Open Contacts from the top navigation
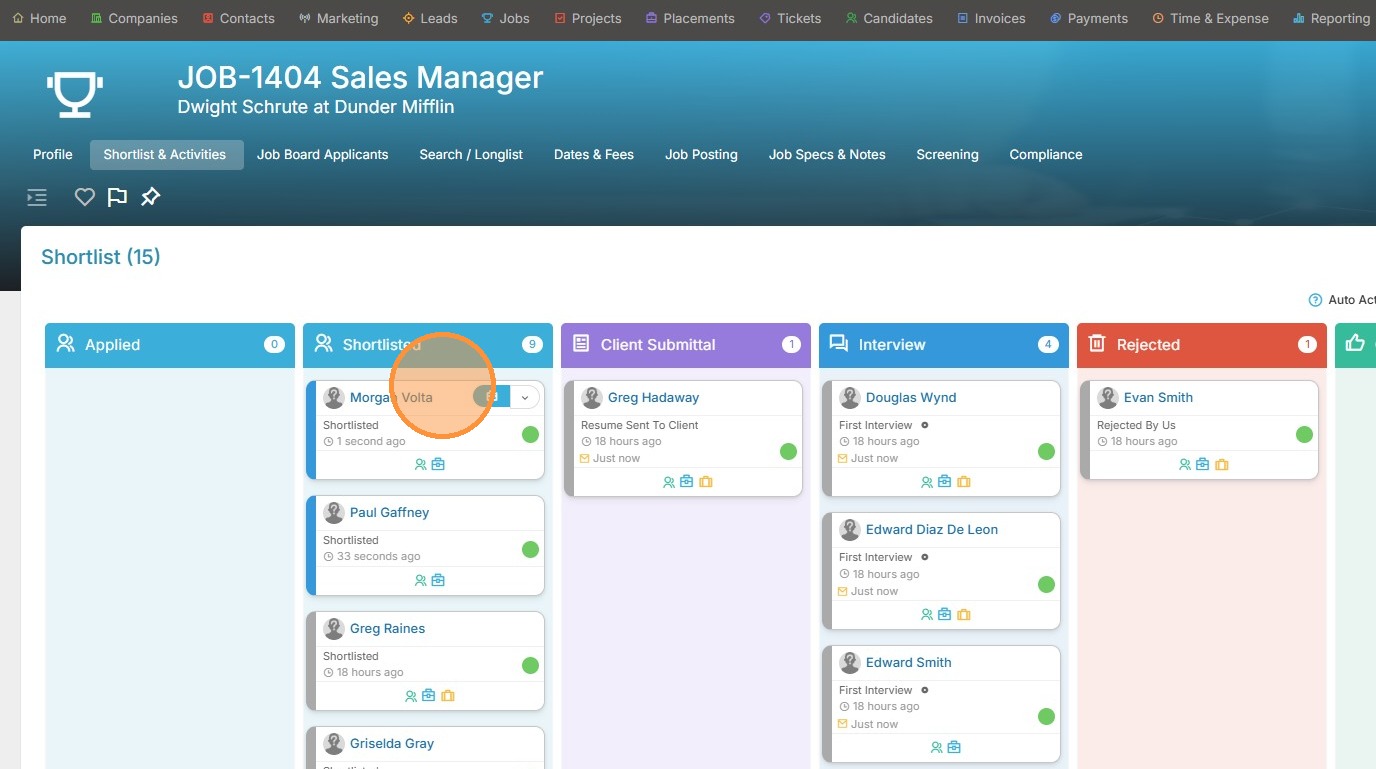The height and width of the screenshot is (769, 1376). click(238, 18)
